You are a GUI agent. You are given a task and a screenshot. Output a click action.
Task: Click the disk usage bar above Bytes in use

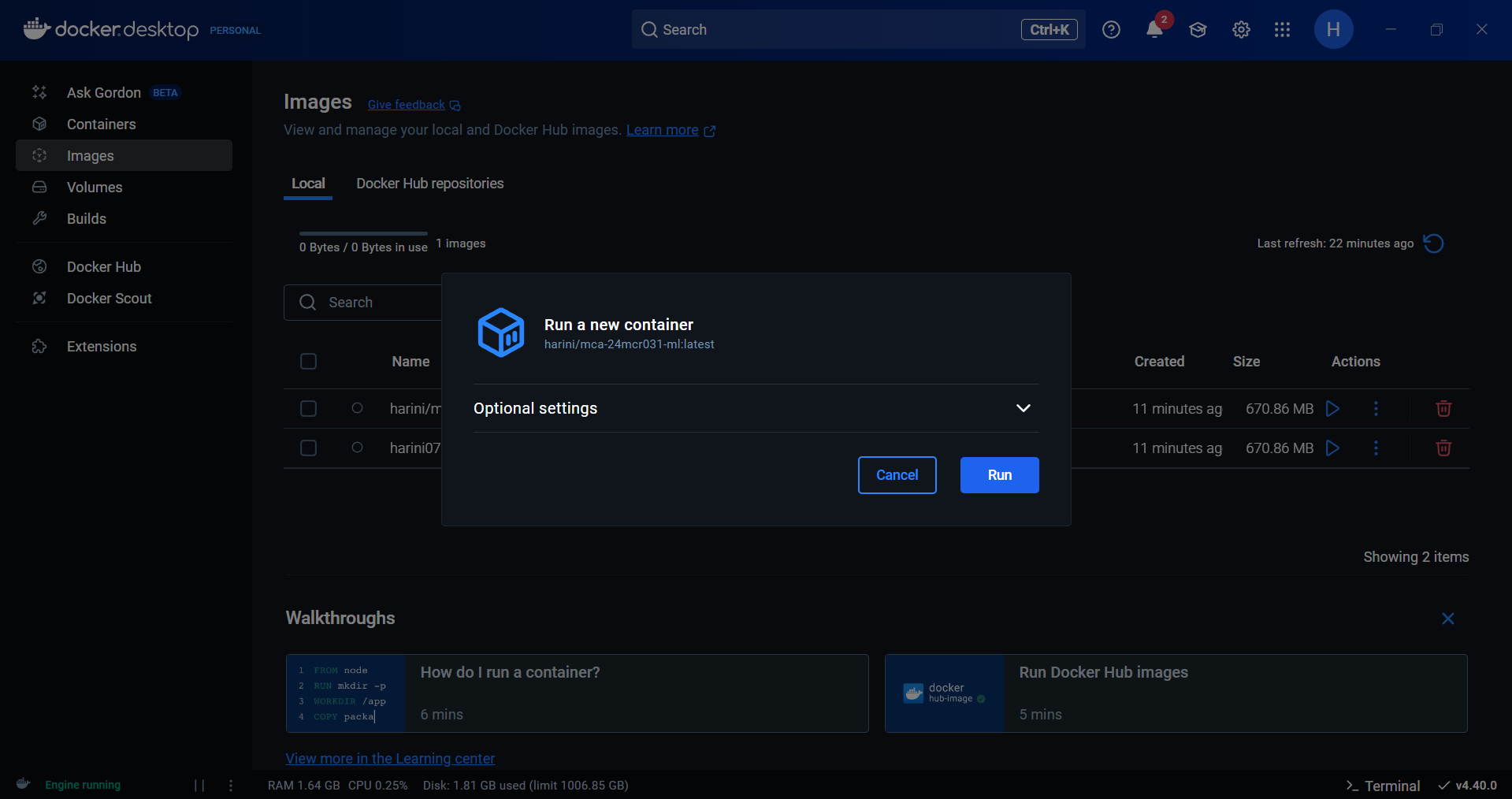[363, 233]
